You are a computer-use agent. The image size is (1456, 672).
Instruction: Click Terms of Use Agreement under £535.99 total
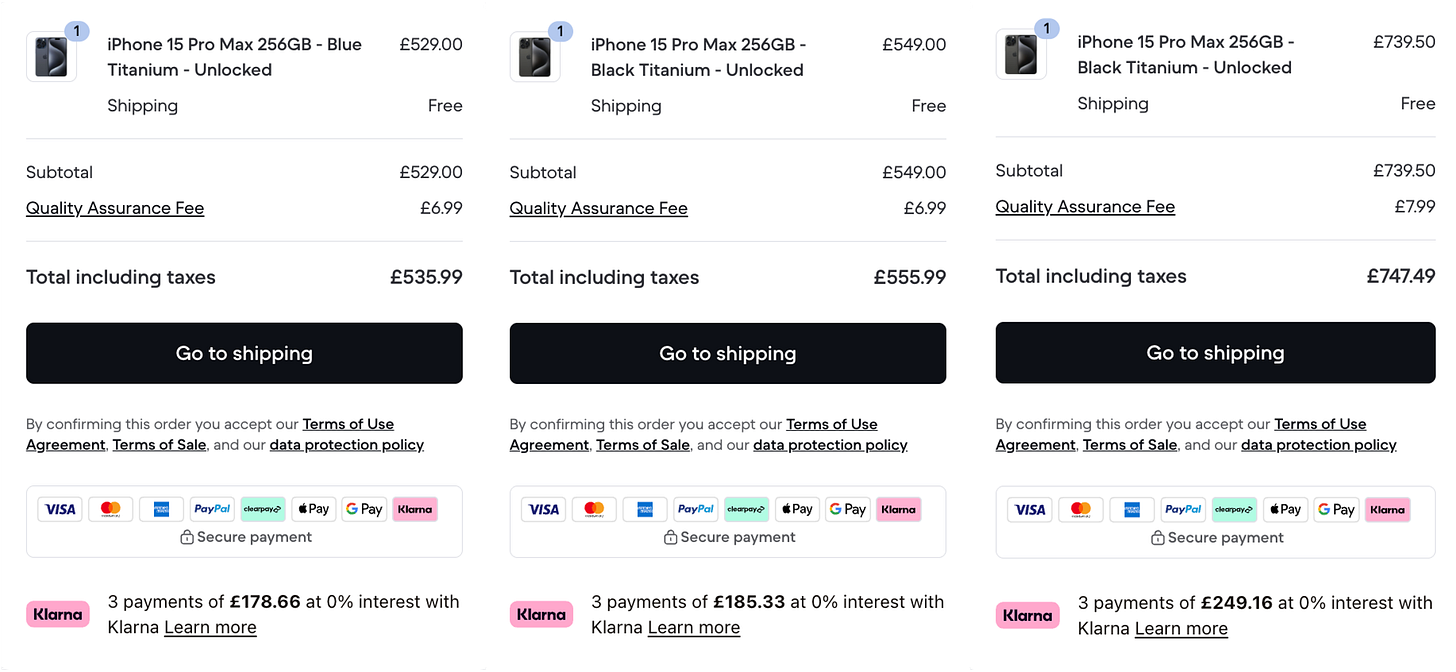(x=348, y=424)
